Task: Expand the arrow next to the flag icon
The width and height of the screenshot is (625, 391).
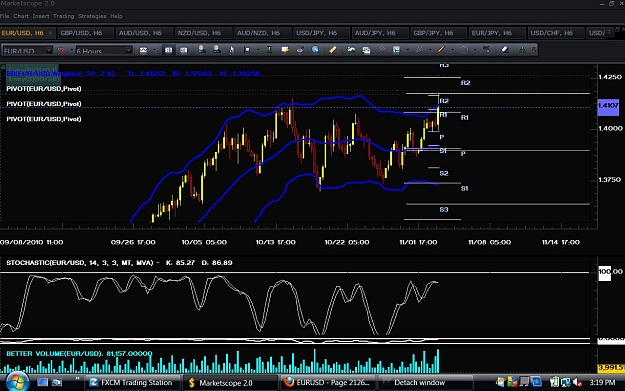Action: click(258, 50)
